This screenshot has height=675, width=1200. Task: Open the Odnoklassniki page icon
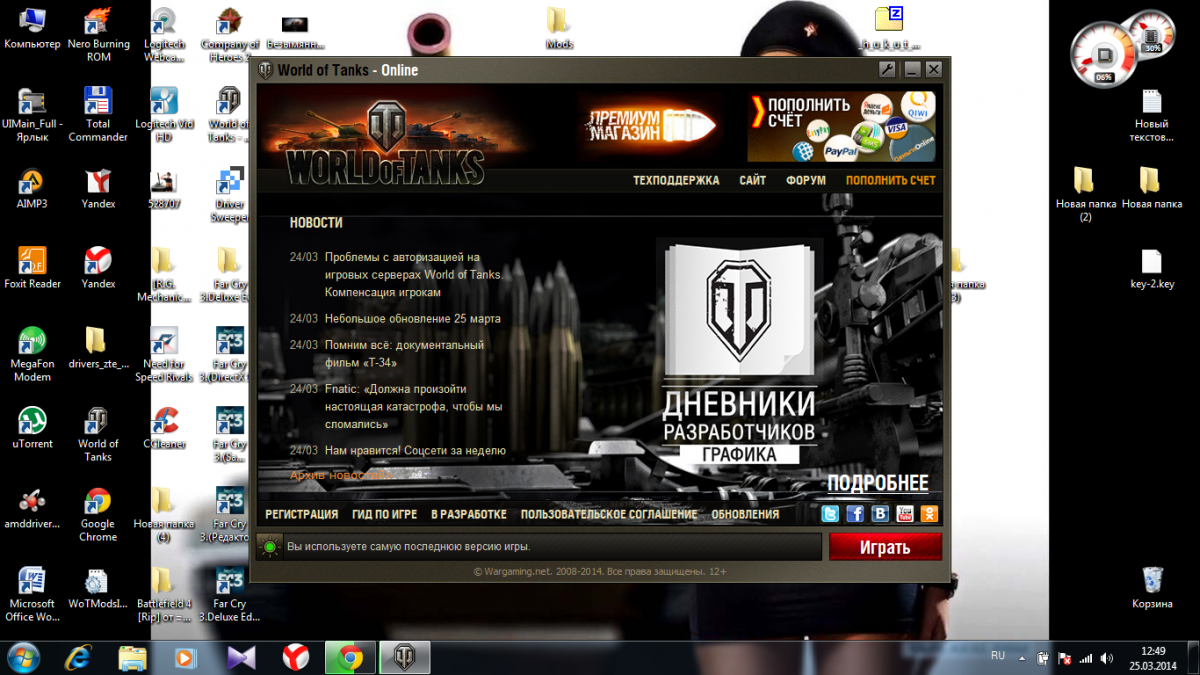[x=930, y=514]
